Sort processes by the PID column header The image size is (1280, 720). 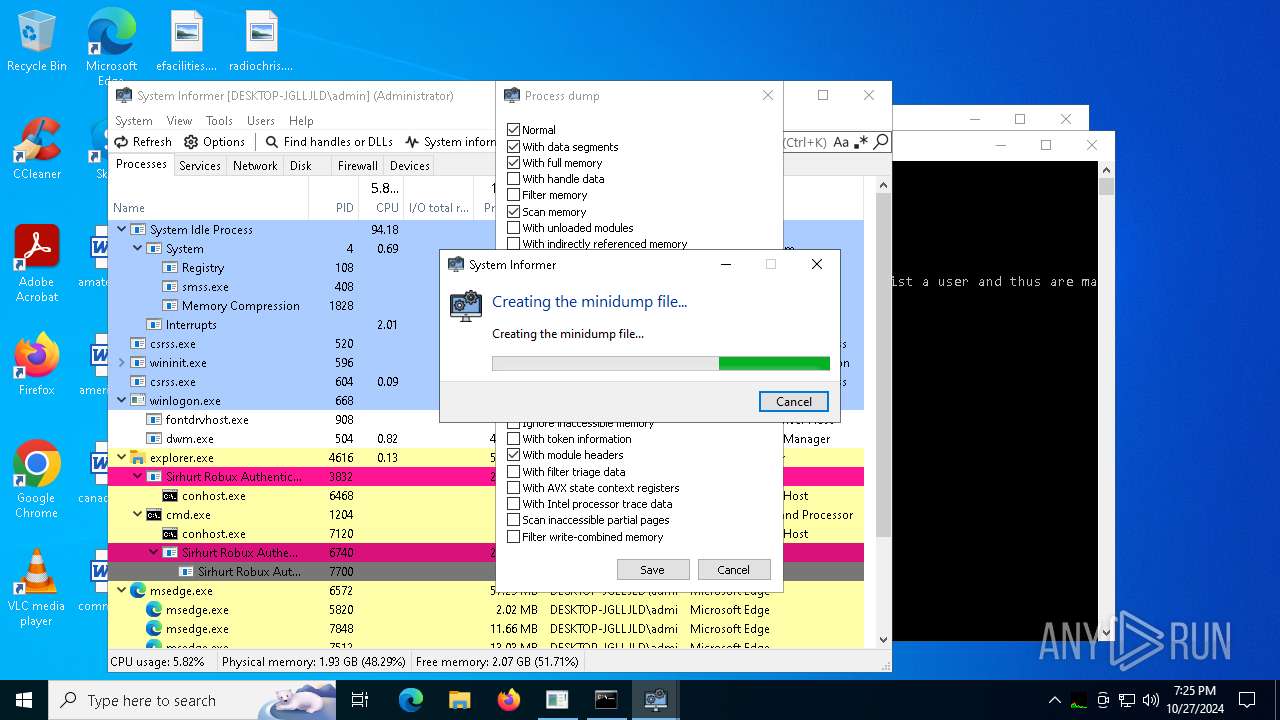(345, 208)
